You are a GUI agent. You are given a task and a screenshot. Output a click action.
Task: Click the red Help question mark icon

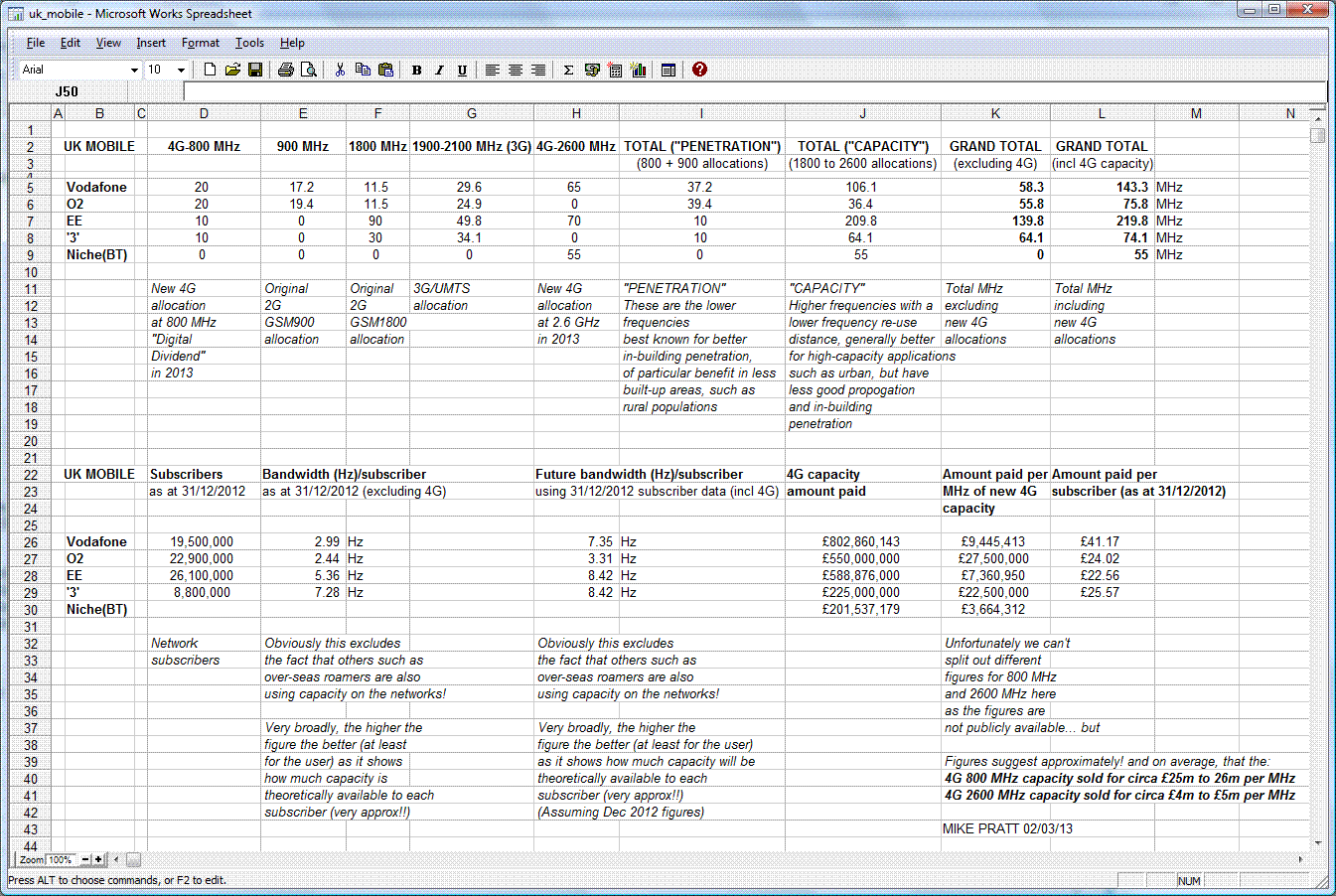(x=699, y=70)
